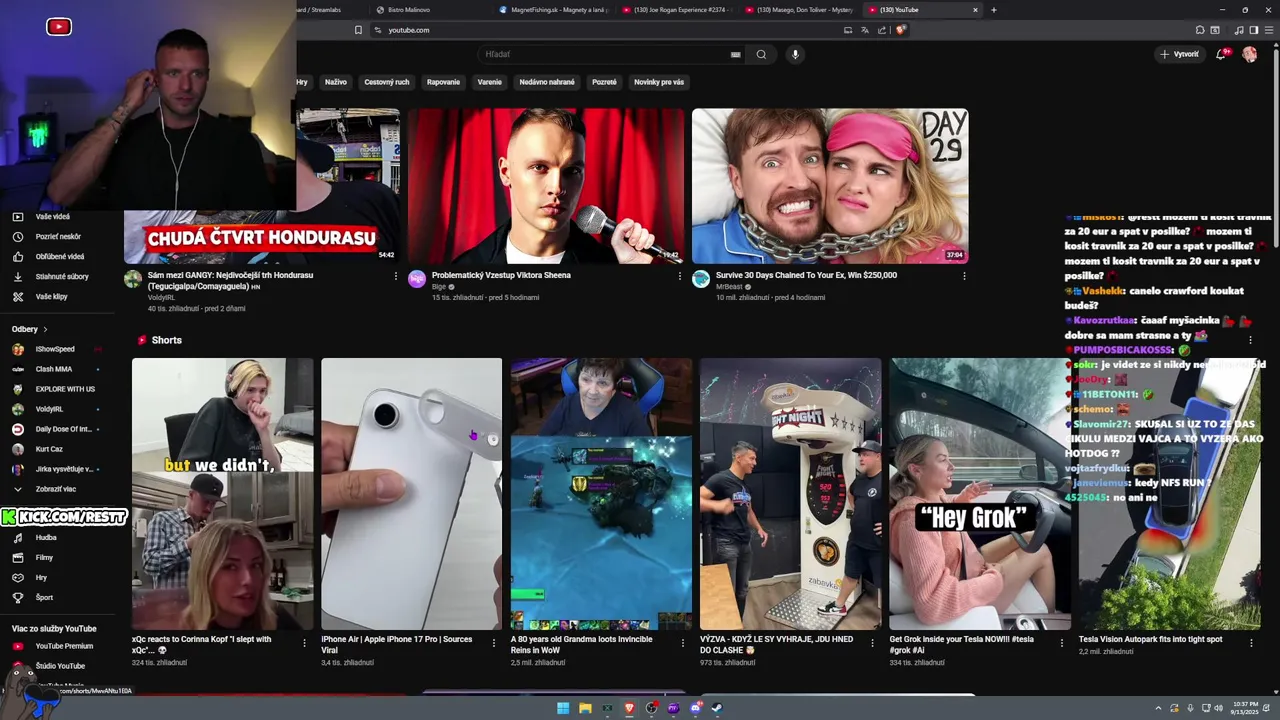Click the share icon in the address bar
Viewport: 1280px width, 720px height.
point(882,30)
